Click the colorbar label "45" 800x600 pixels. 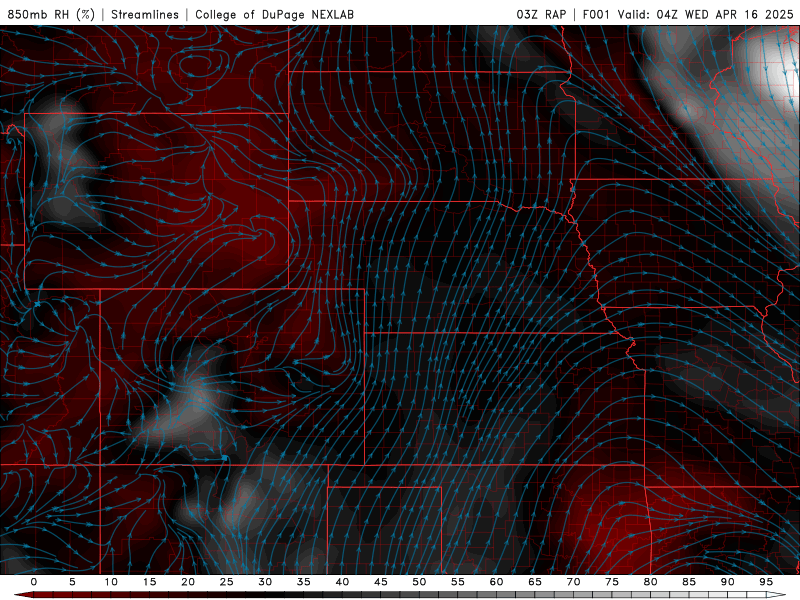[x=381, y=582]
